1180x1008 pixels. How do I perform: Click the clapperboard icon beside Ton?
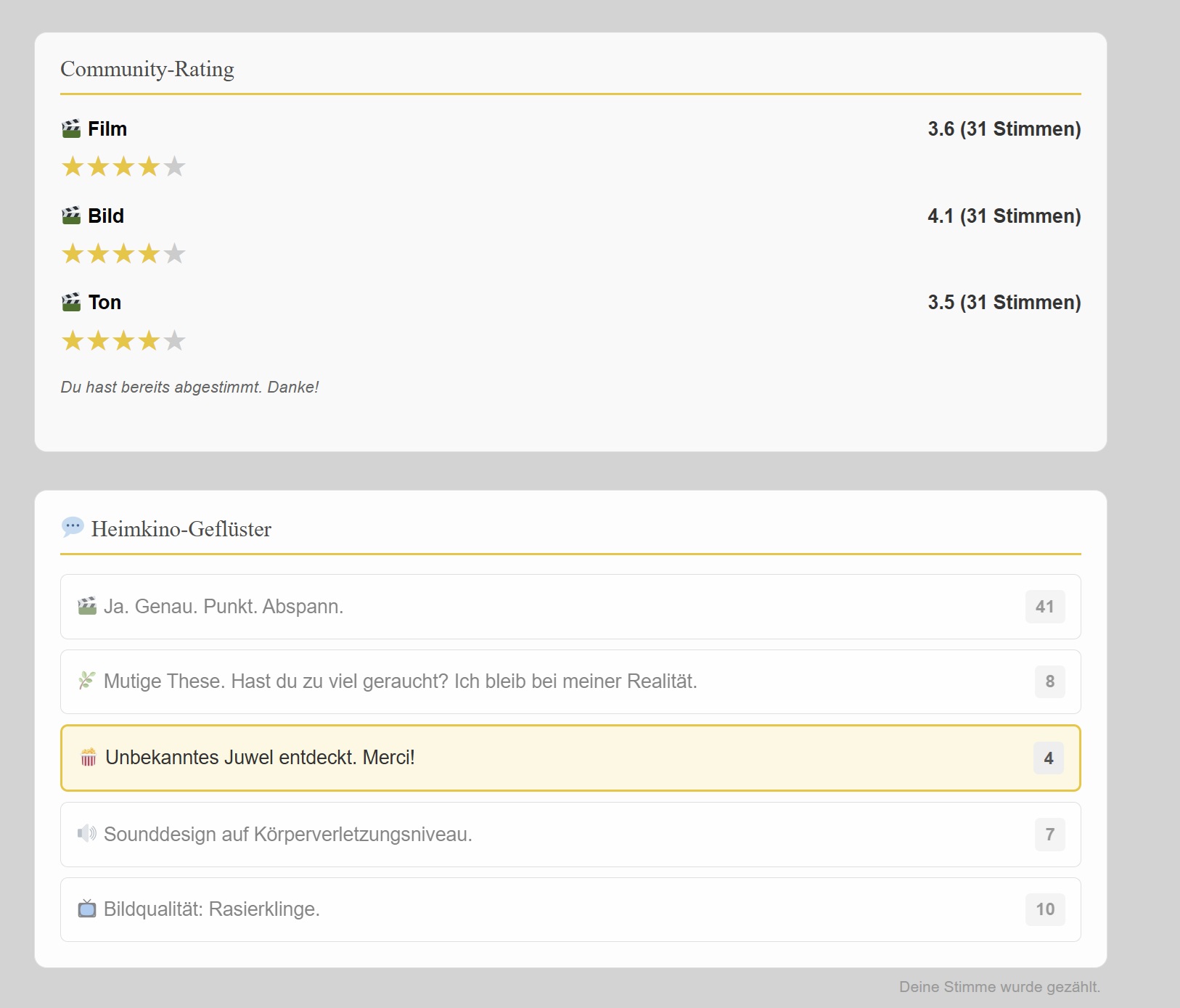point(71,302)
